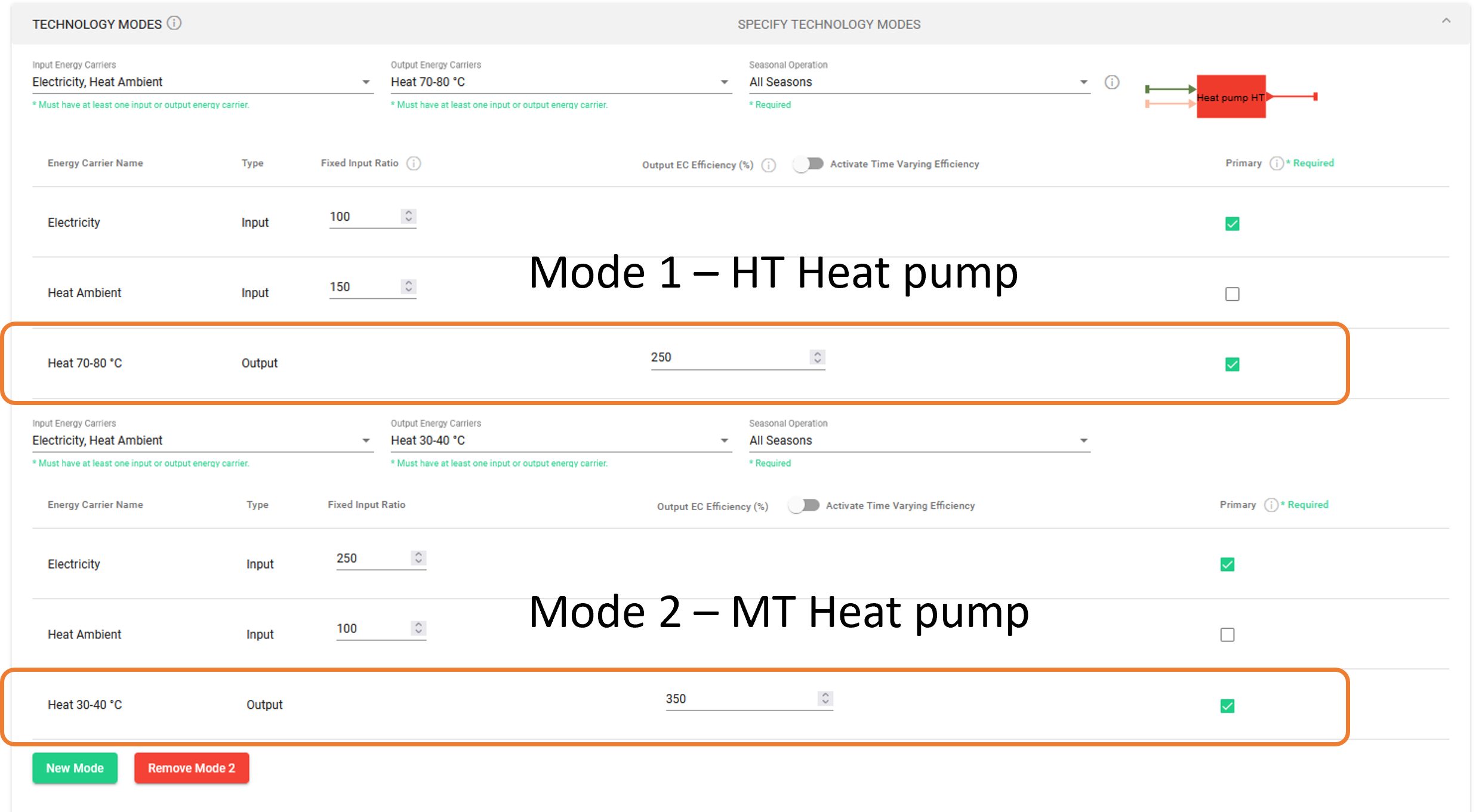The image size is (1479, 812).
Task: Enable Time Varying Efficiency toggle in Mode 1
Action: (808, 164)
